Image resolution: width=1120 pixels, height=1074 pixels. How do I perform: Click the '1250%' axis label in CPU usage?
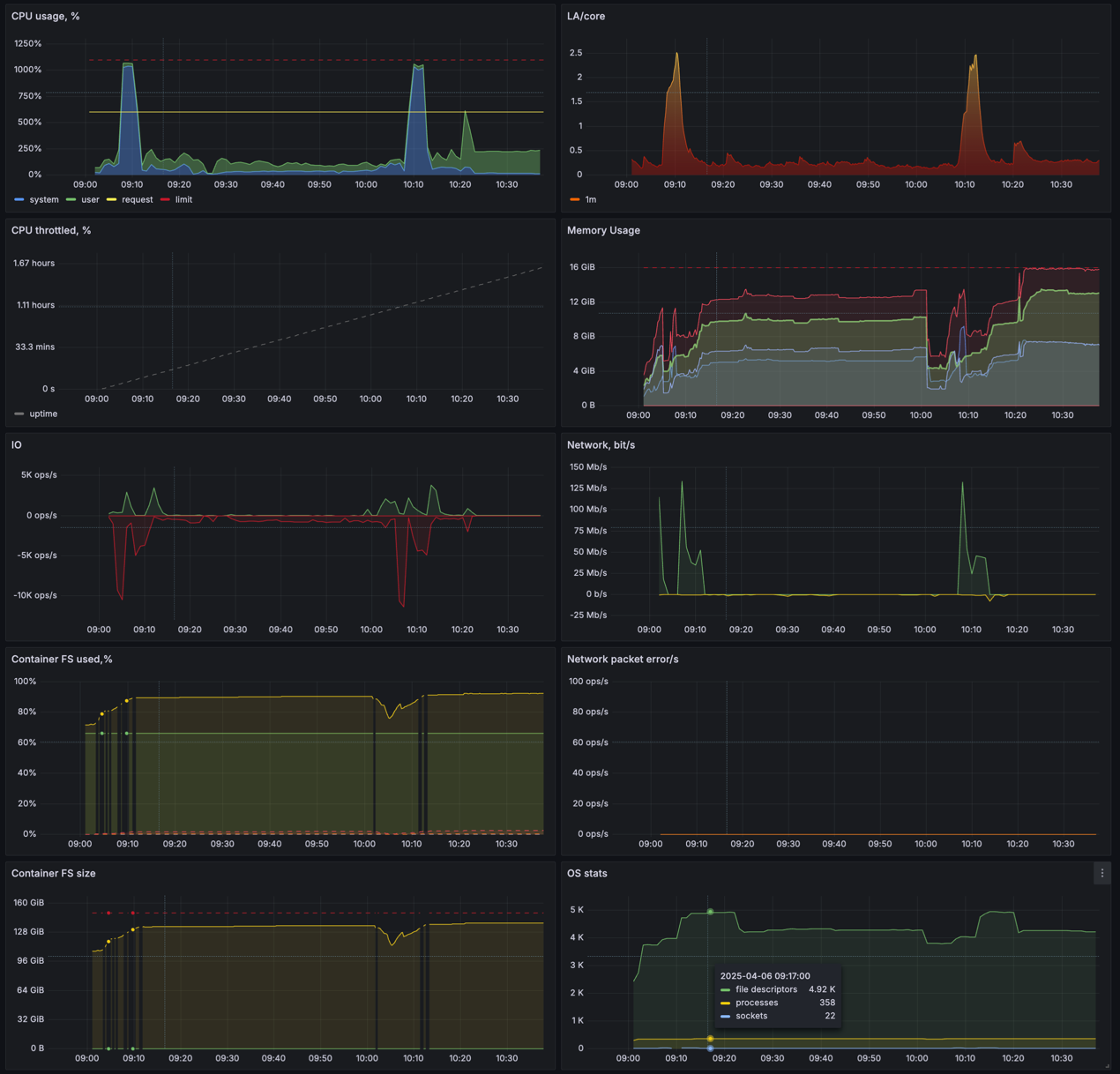coord(27,43)
